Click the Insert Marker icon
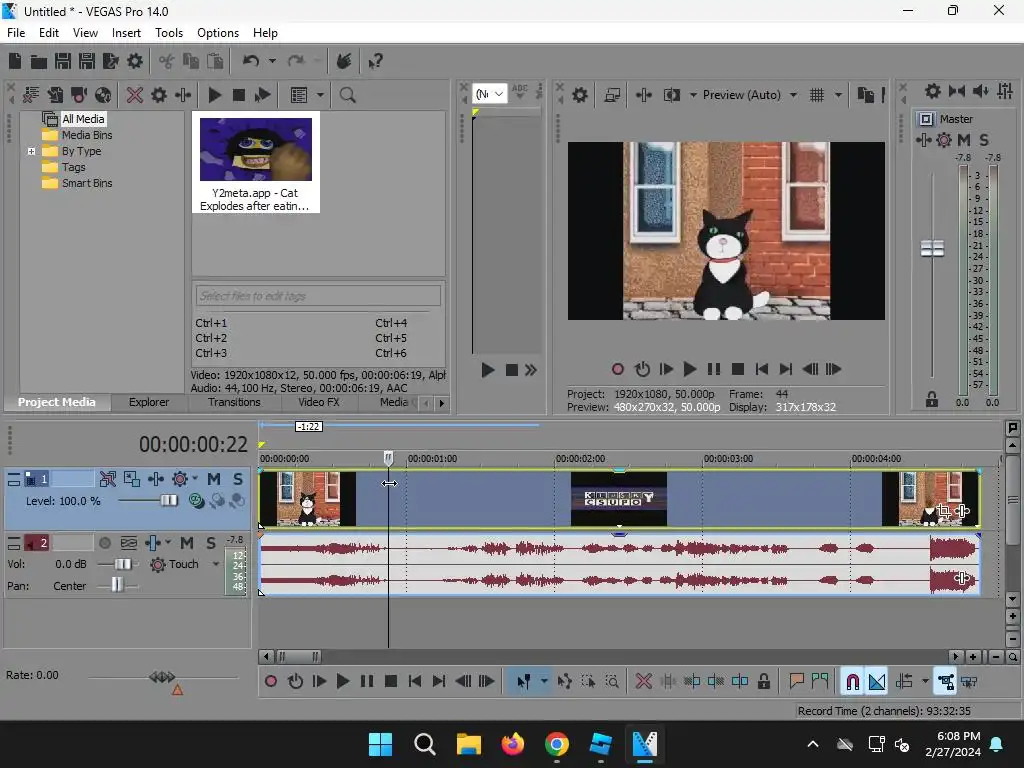Viewport: 1024px width, 768px height. (x=796, y=682)
